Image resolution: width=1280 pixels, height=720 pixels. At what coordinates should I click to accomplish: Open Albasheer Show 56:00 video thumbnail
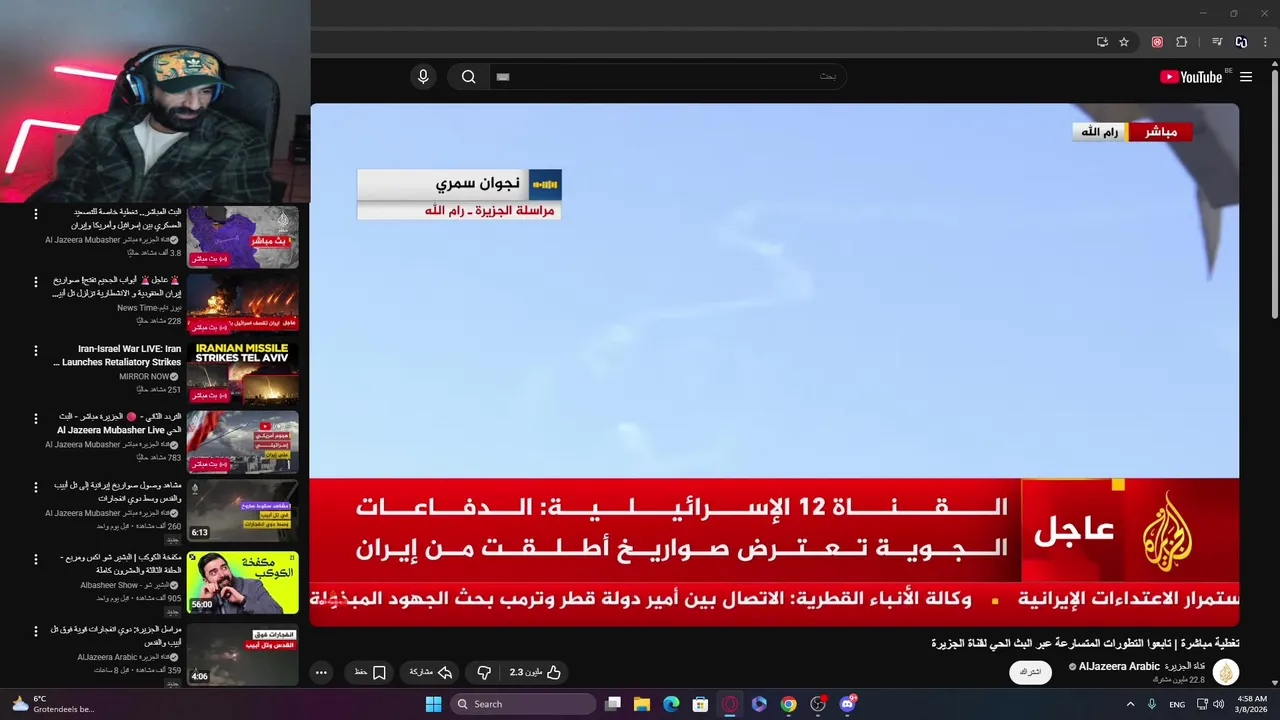pos(243,582)
